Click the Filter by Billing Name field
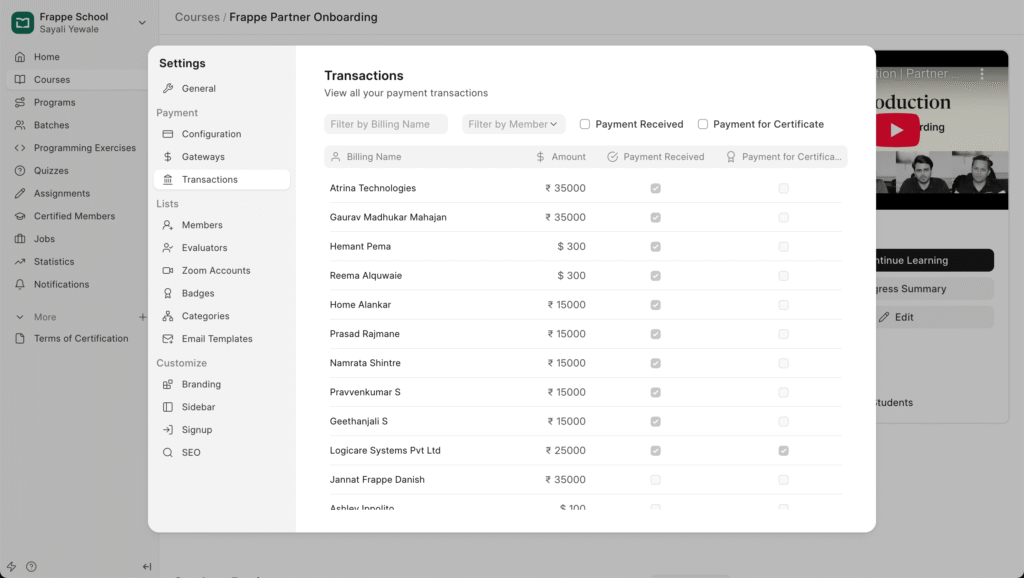1024x578 pixels. click(x=385, y=124)
